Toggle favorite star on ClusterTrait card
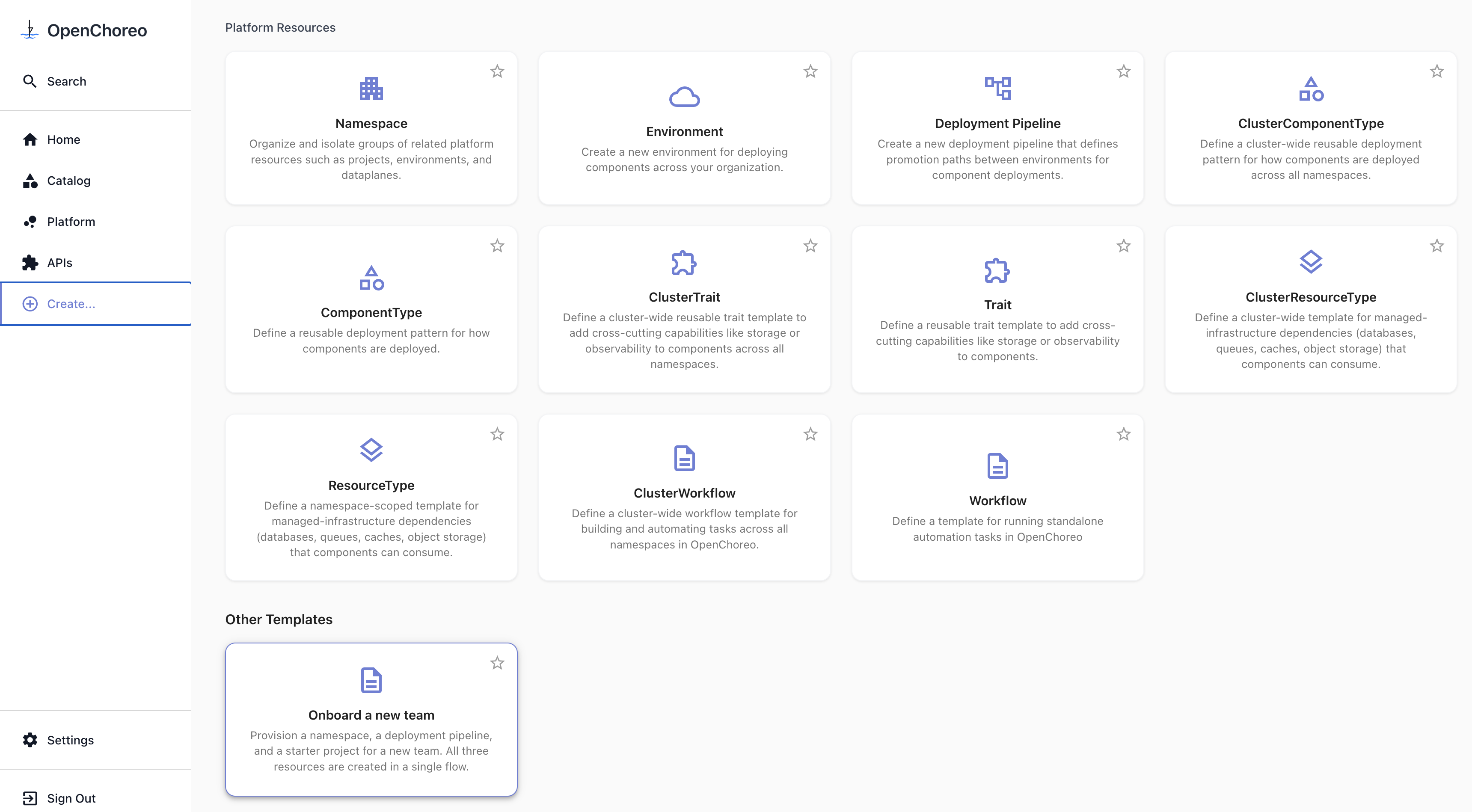 click(x=810, y=246)
